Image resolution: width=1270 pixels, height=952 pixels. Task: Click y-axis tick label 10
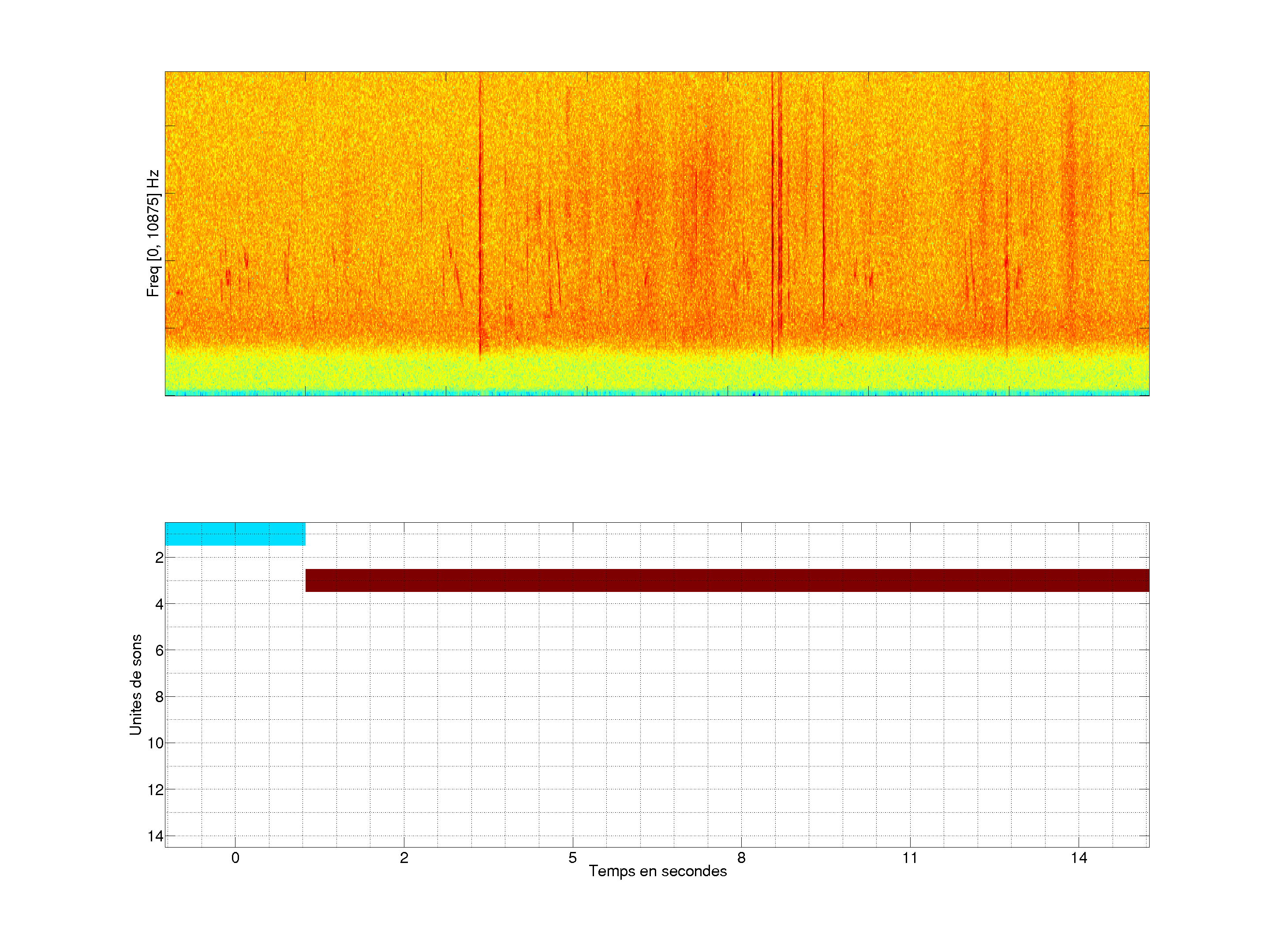(x=156, y=743)
